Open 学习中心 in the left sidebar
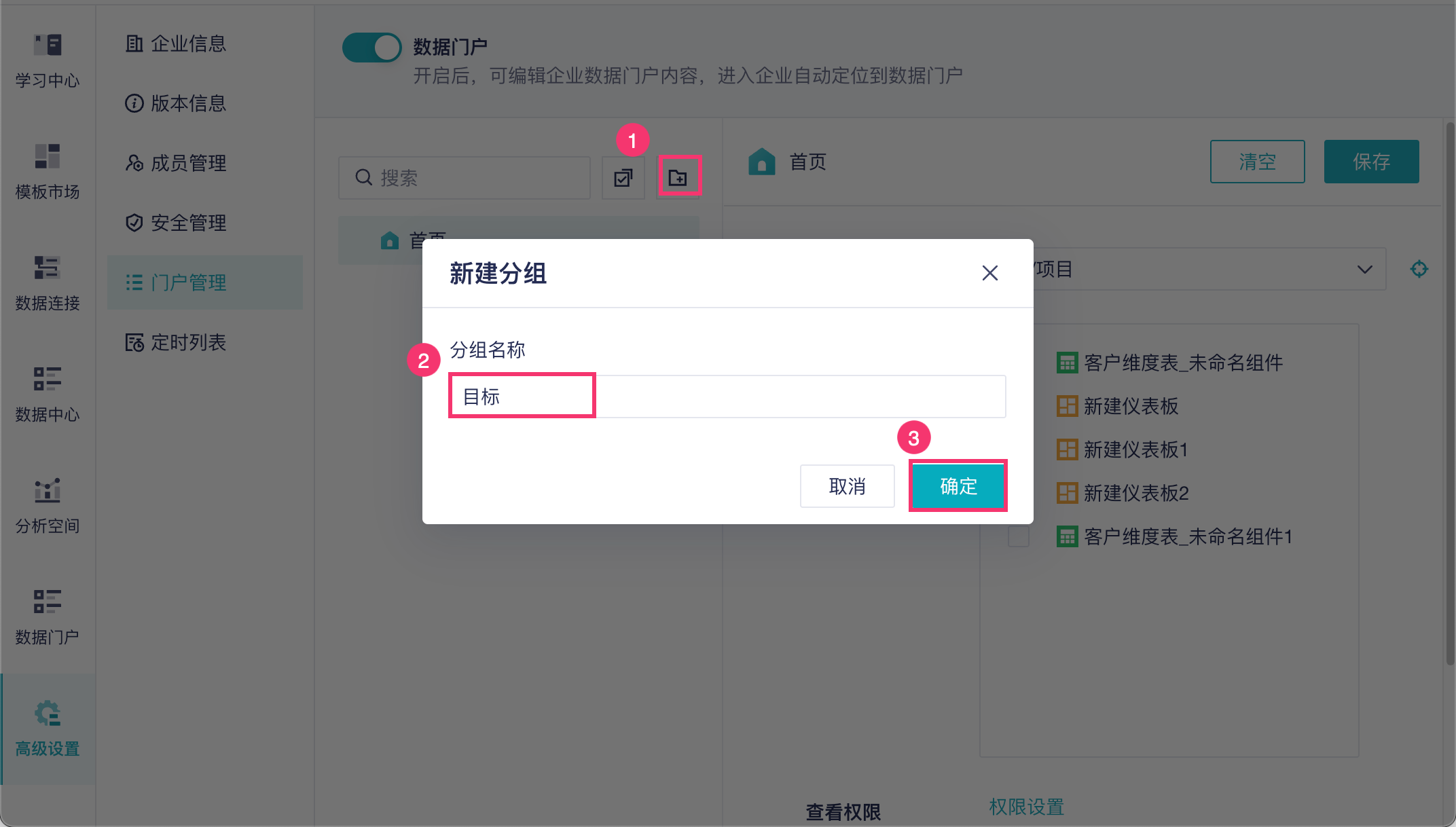1456x827 pixels. tap(48, 60)
